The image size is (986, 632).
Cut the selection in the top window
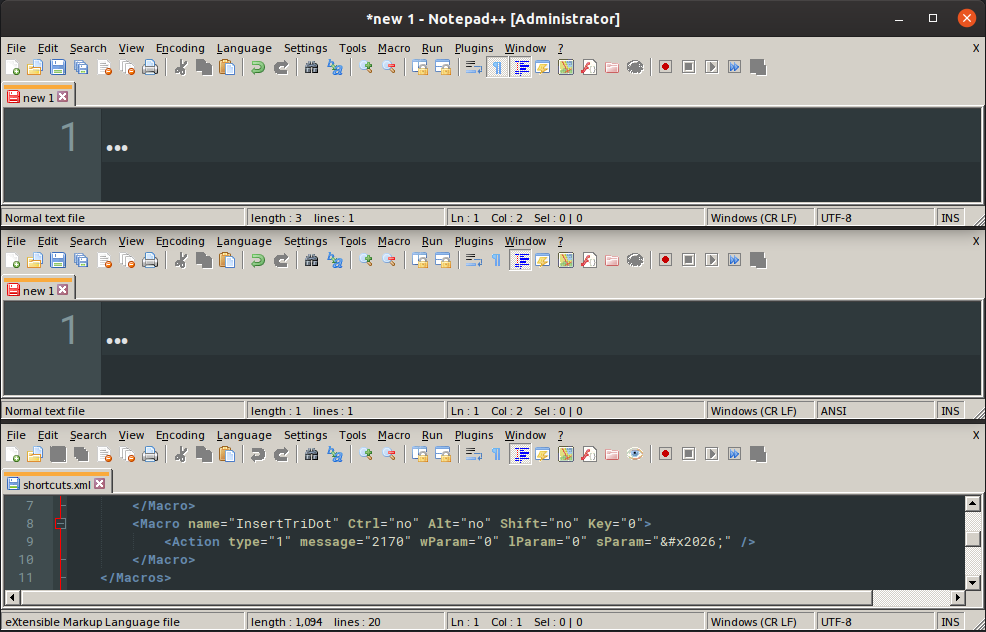tap(181, 67)
